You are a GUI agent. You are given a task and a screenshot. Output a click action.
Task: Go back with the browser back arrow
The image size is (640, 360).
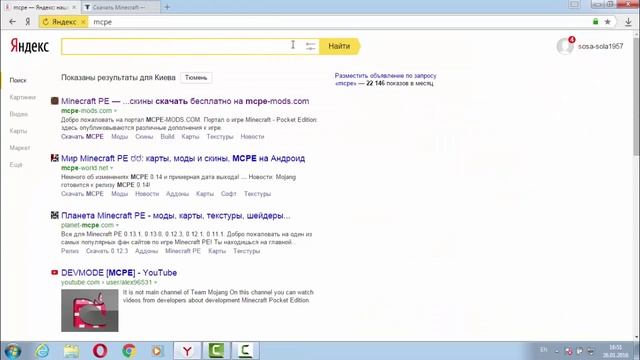point(13,22)
